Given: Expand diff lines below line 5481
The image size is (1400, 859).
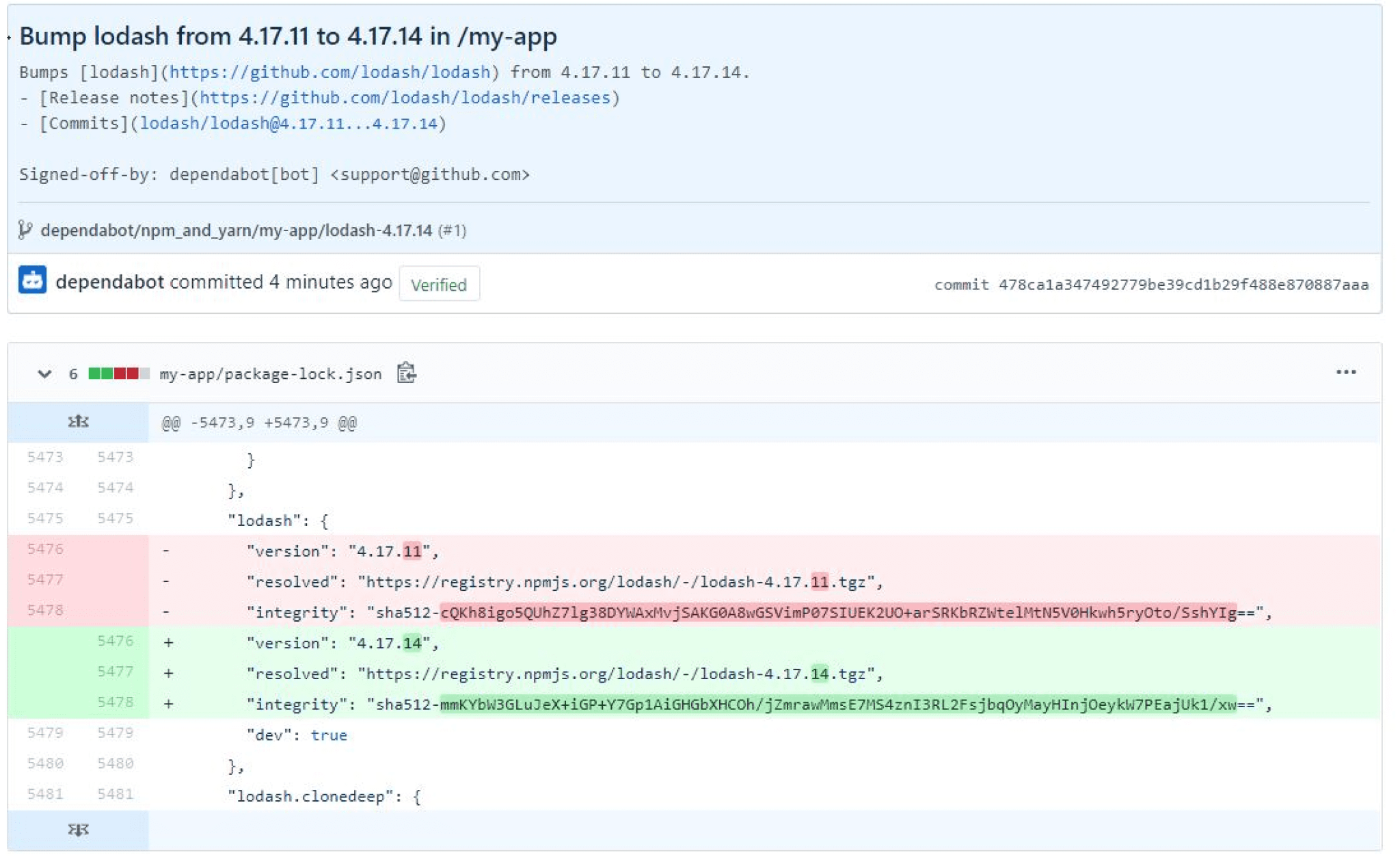Looking at the screenshot, I should [x=78, y=830].
